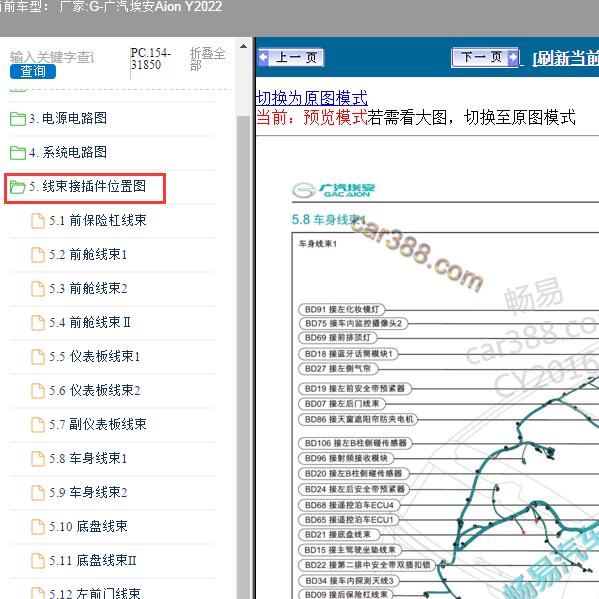Screen dimensions: 599x599
Task: Click document icon of 5.6 仪表板线束2
Action: (38, 391)
